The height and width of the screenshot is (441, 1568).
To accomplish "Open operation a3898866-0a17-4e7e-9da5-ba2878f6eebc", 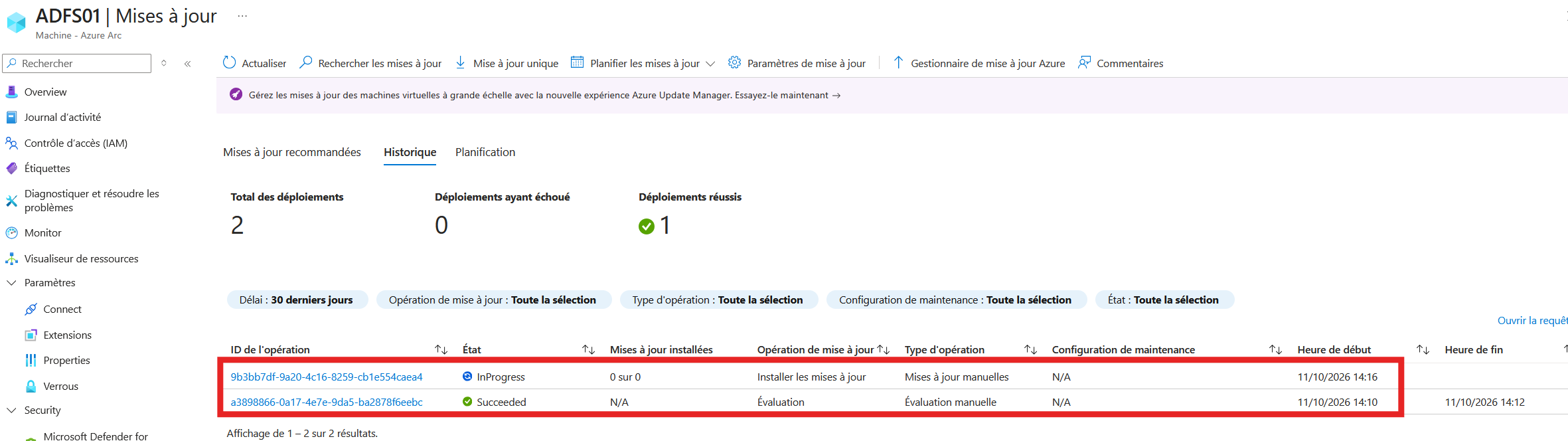I will 327,402.
